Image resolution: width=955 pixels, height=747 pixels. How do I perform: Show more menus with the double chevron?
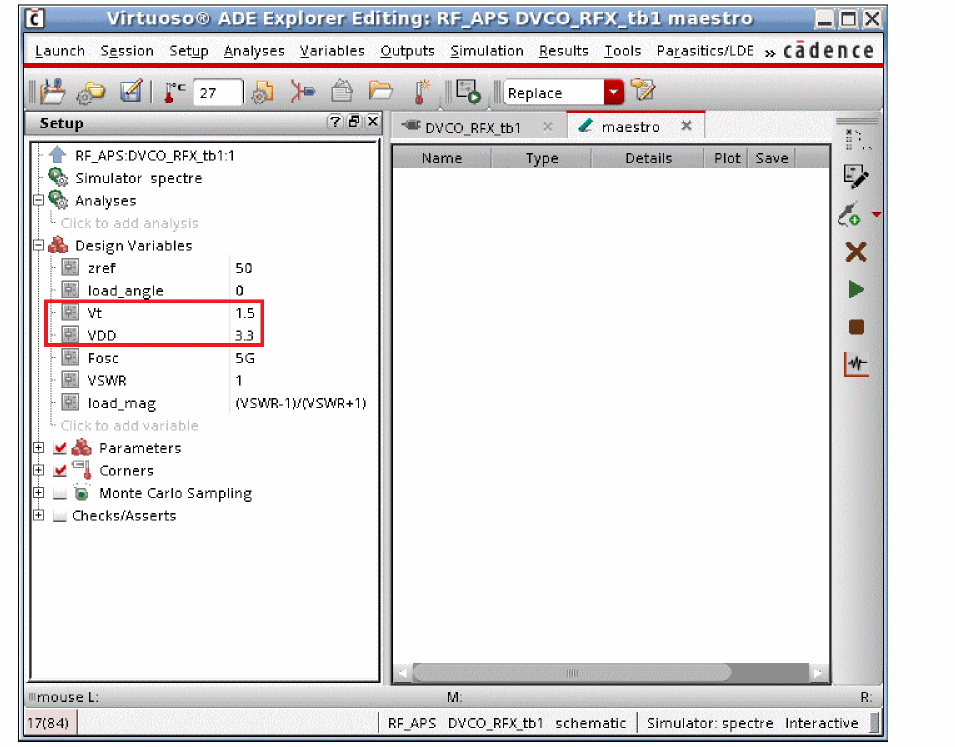click(770, 53)
